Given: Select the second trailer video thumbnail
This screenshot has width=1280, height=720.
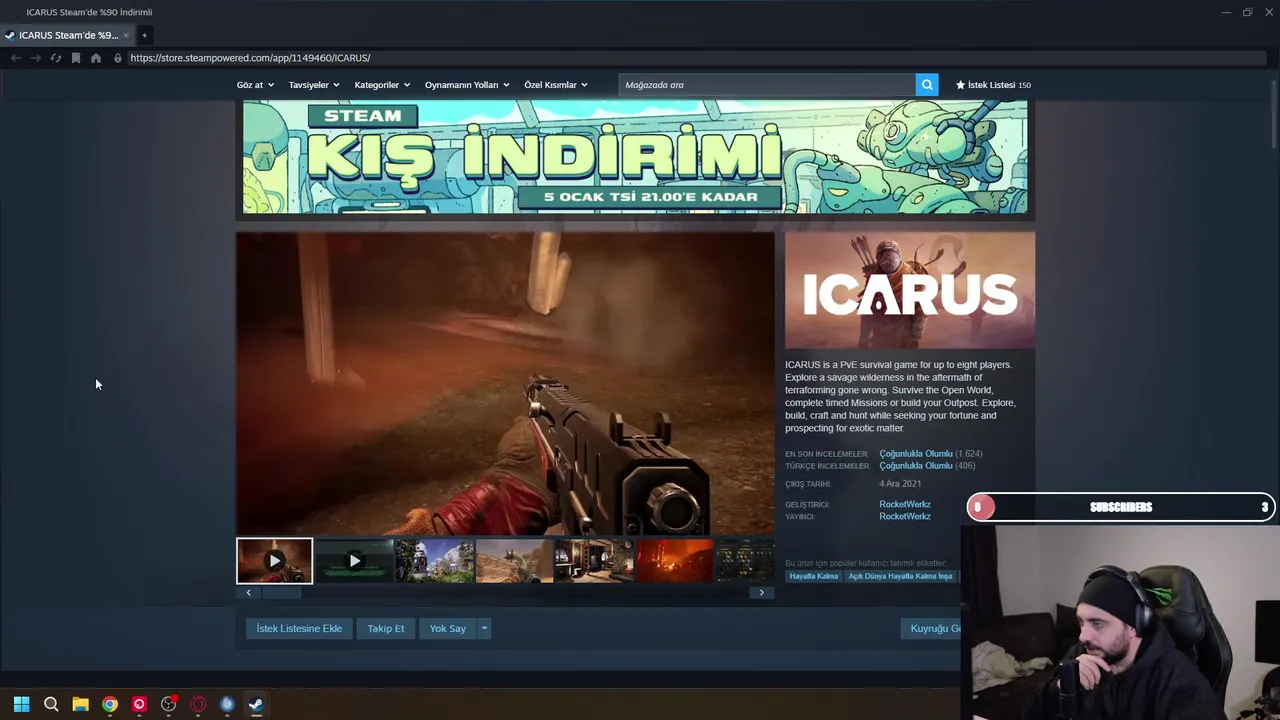Looking at the screenshot, I should [354, 561].
